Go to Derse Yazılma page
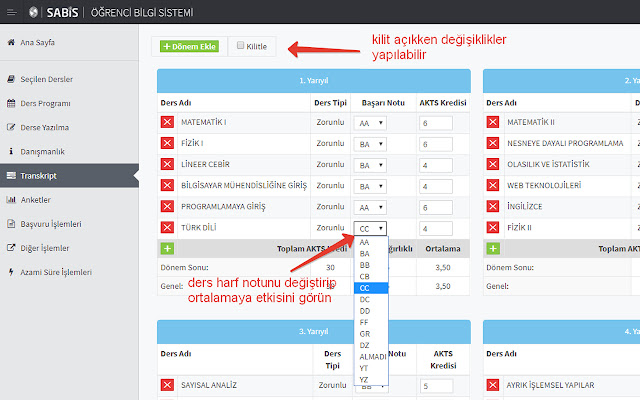 pyautogui.click(x=44, y=127)
